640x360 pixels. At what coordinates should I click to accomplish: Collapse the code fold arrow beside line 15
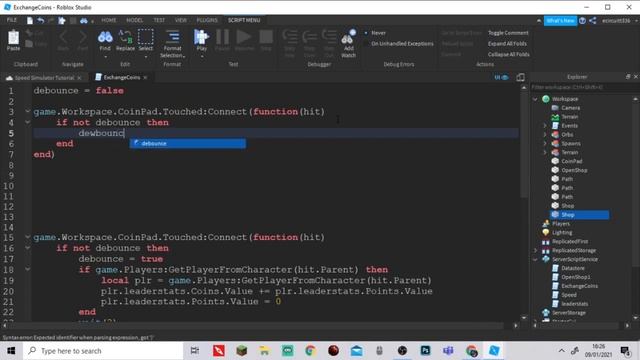pyautogui.click(x=27, y=237)
